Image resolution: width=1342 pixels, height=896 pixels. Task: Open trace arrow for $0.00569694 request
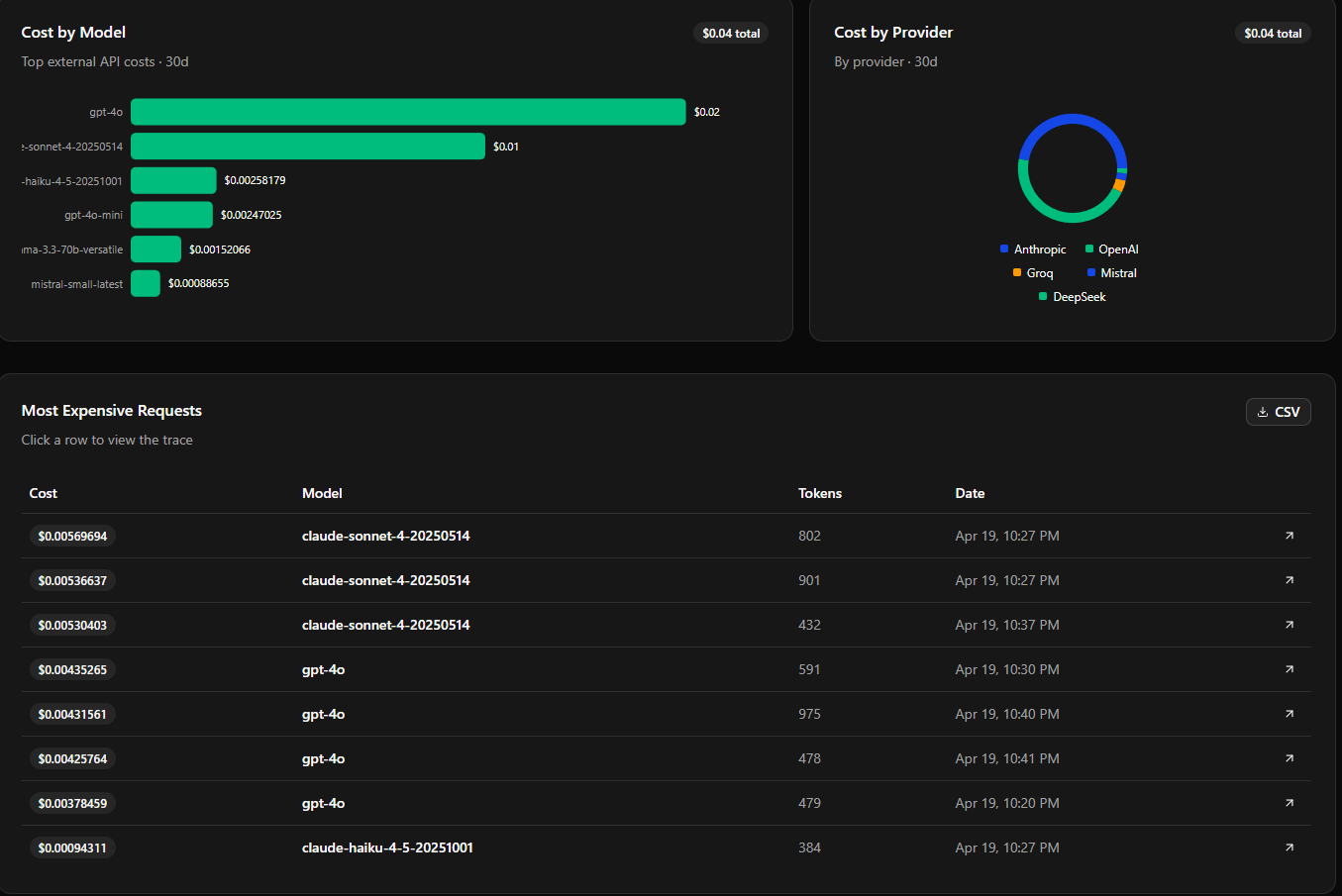(1289, 536)
